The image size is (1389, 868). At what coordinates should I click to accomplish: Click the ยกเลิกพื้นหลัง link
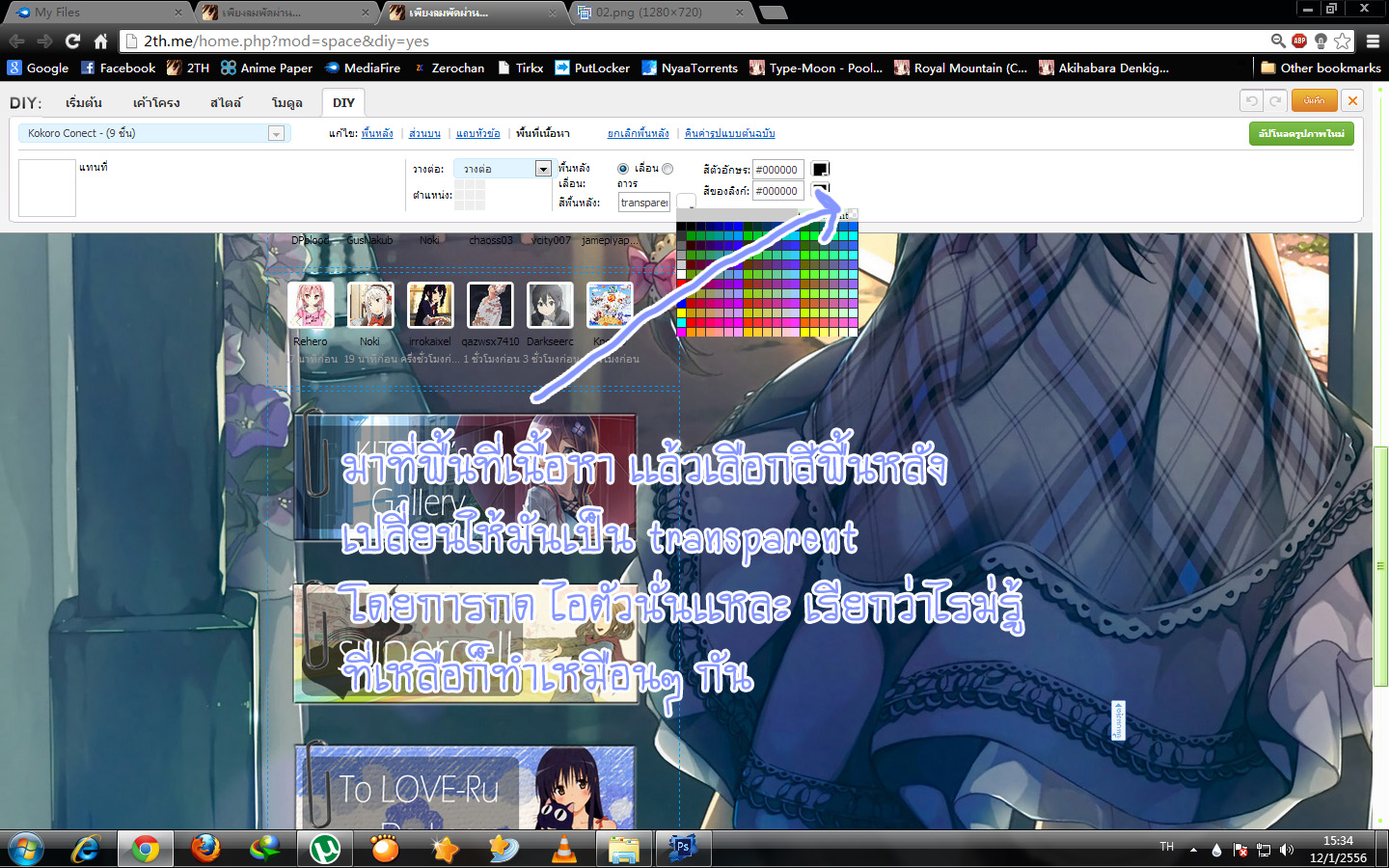pyautogui.click(x=639, y=133)
